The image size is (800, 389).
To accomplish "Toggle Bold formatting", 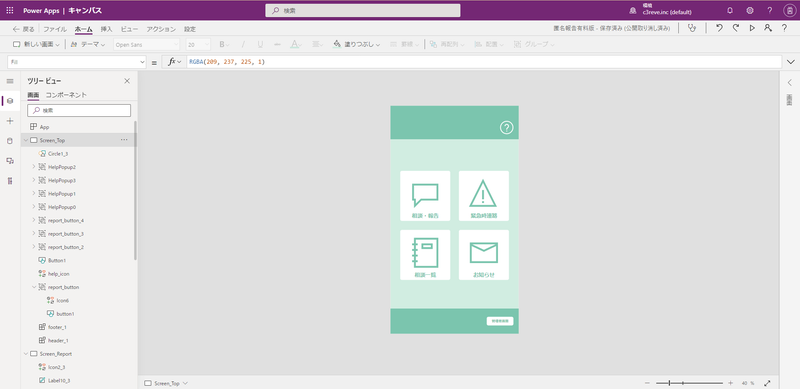I will point(222,44).
